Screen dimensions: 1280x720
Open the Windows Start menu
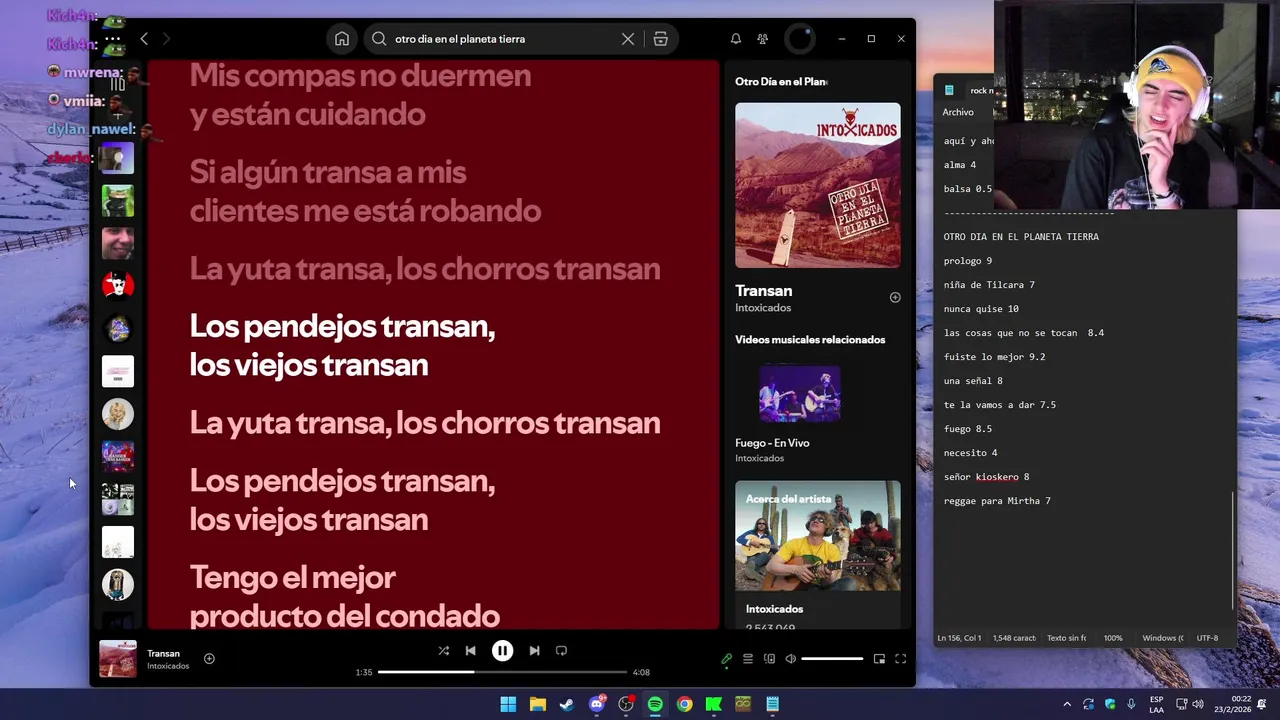pos(508,704)
